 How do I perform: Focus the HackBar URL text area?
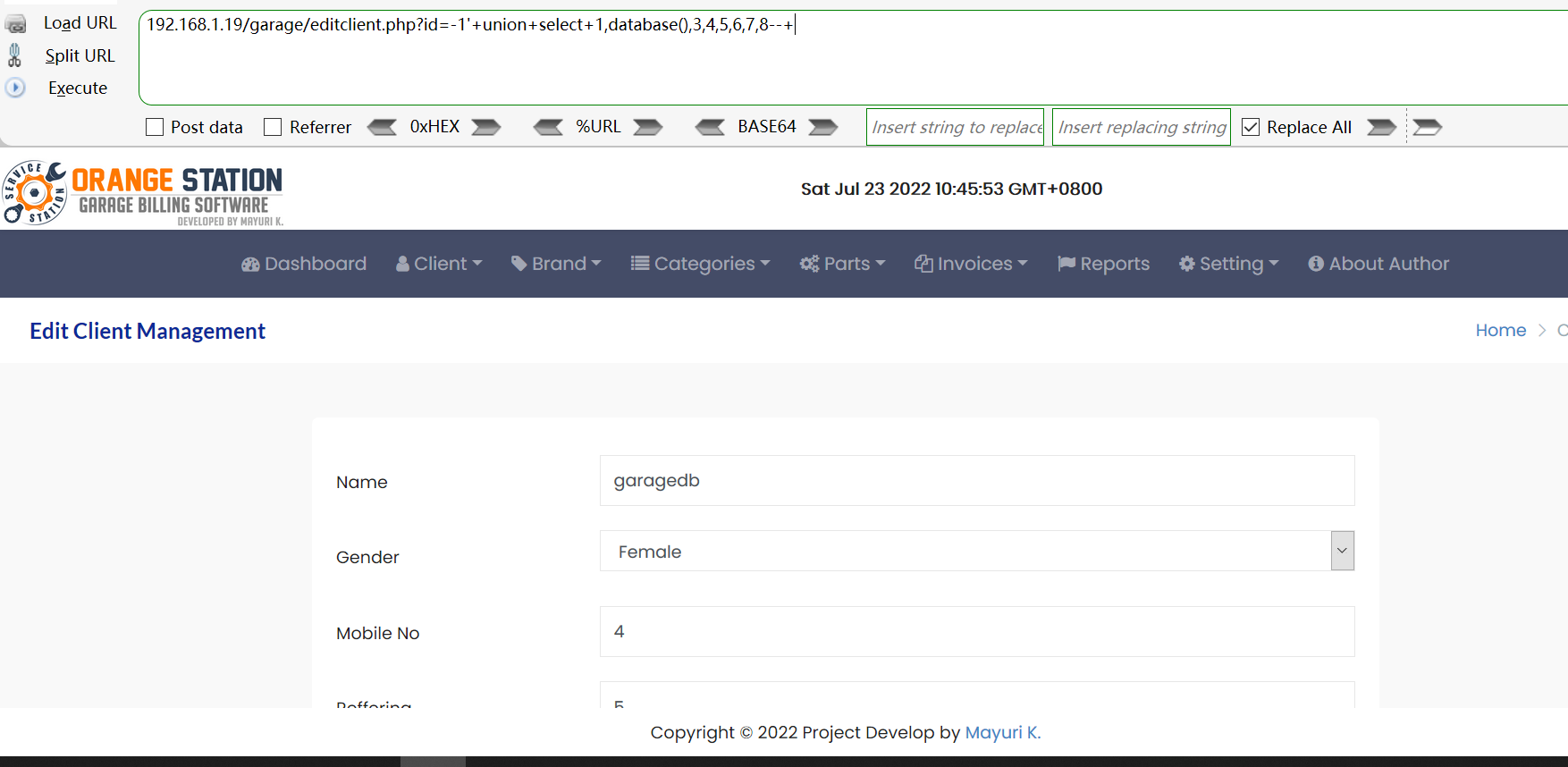854,58
